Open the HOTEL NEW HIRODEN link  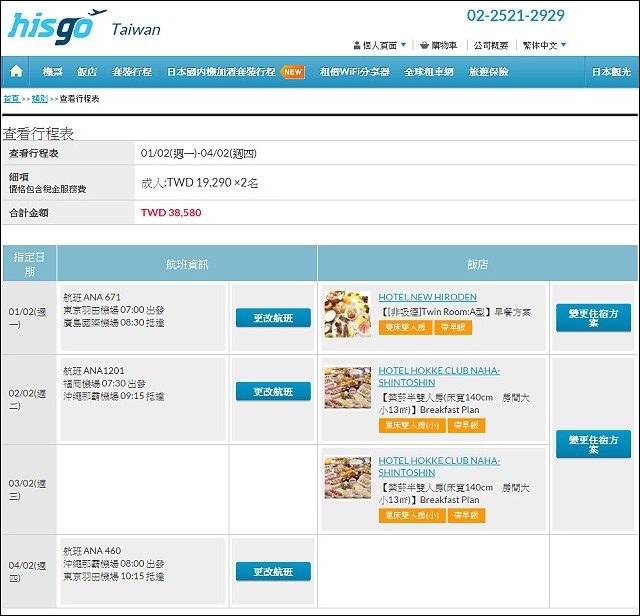(x=427, y=297)
